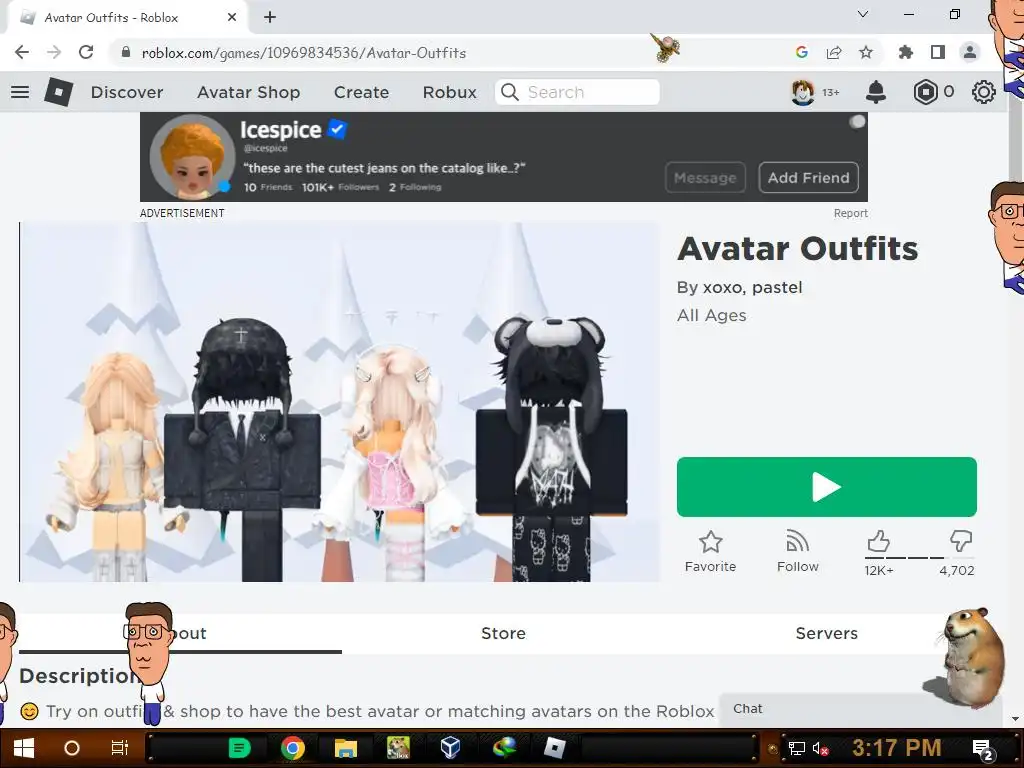
Task: Click muted volume tray icon
Action: [x=821, y=749]
